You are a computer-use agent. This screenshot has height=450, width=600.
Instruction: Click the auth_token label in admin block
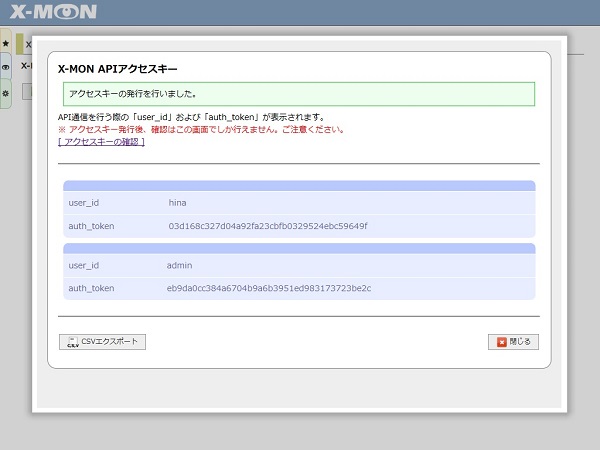click(91, 288)
